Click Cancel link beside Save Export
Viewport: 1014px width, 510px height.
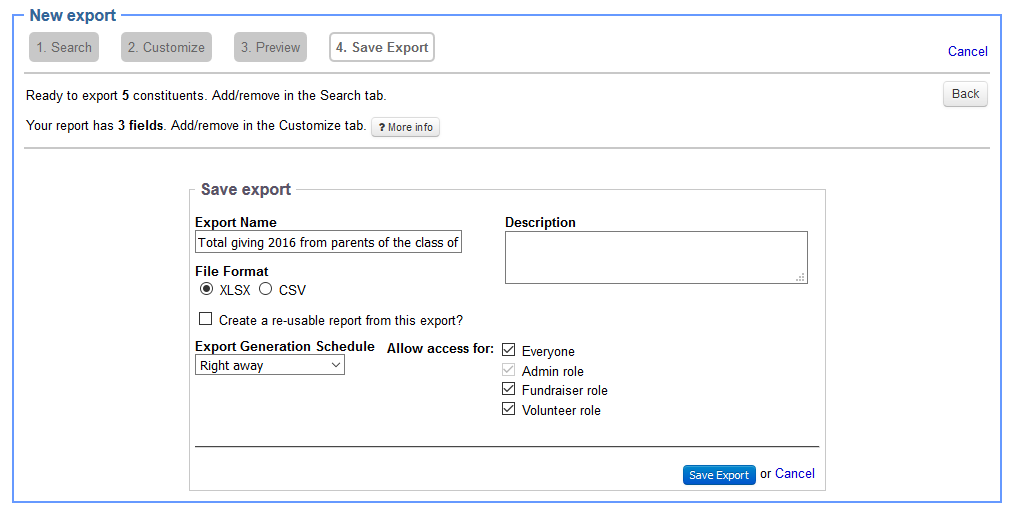795,474
